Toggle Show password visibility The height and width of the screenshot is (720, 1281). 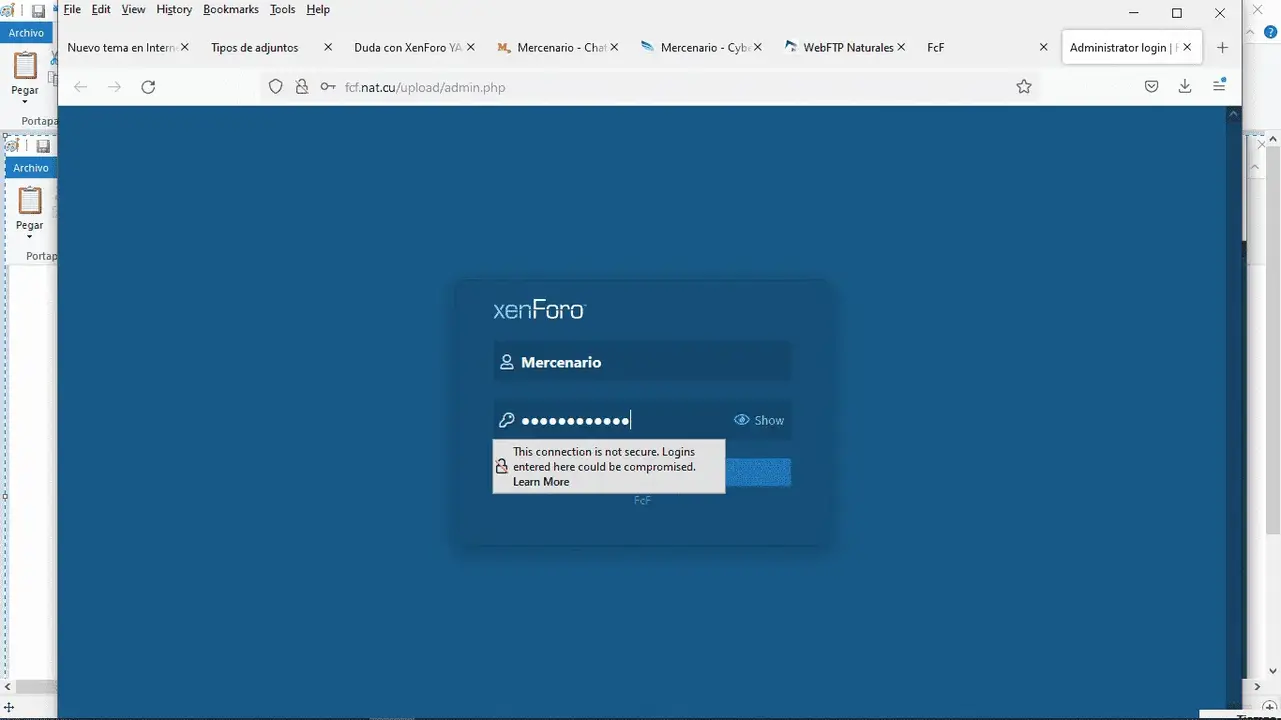click(x=759, y=420)
